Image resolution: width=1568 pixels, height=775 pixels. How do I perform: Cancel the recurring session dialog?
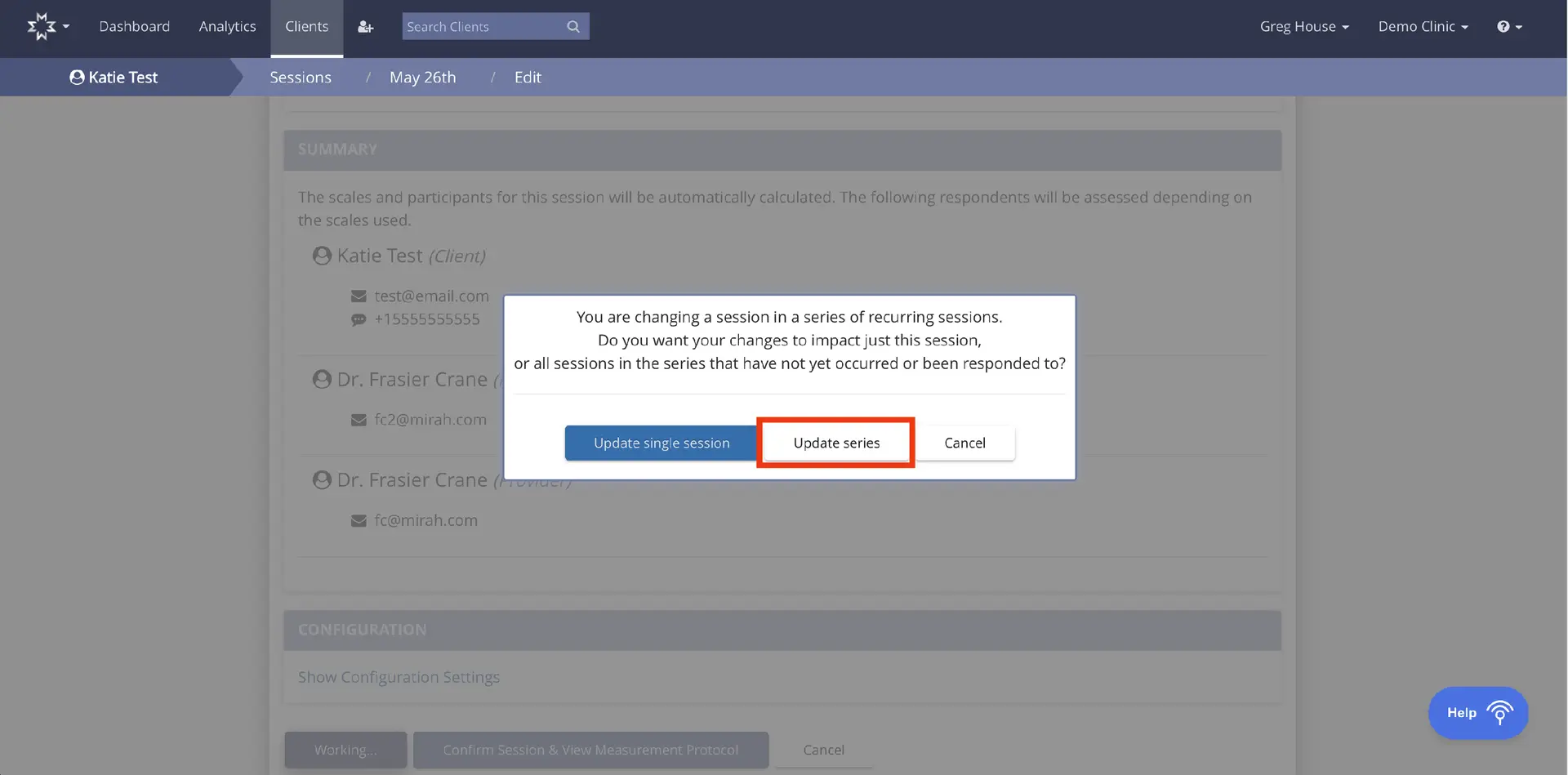pyautogui.click(x=964, y=442)
